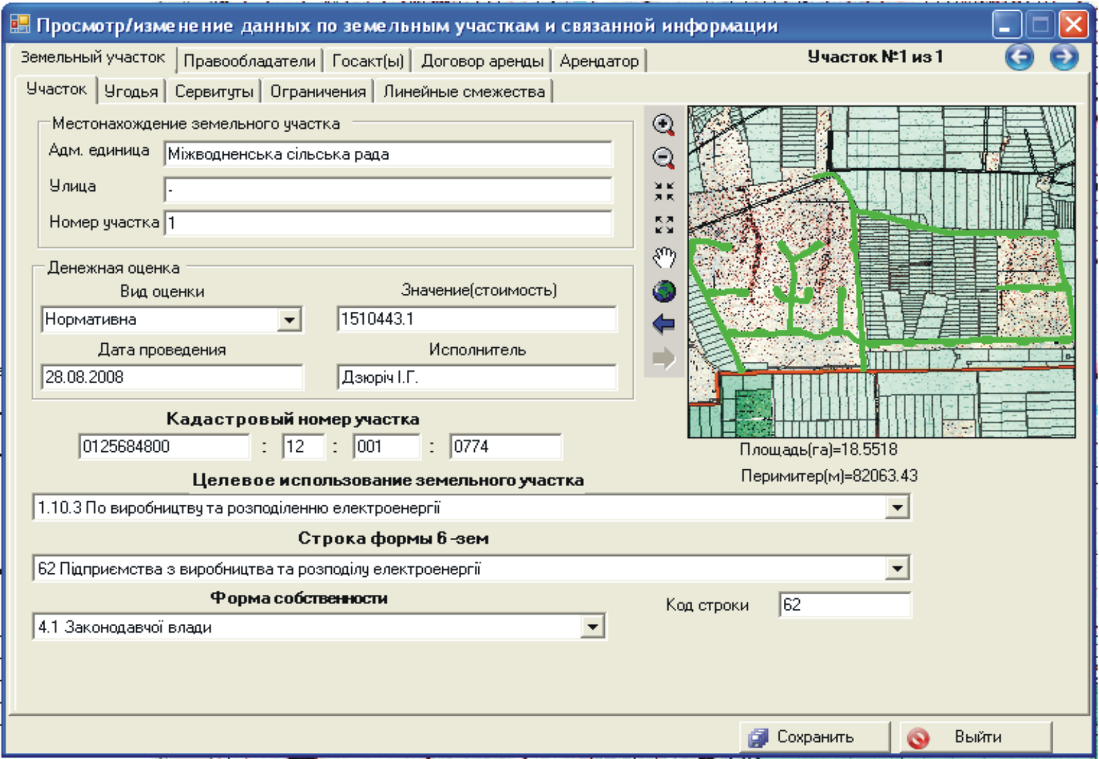
Task: Open the Вид оценки dropdown
Action: (289, 320)
